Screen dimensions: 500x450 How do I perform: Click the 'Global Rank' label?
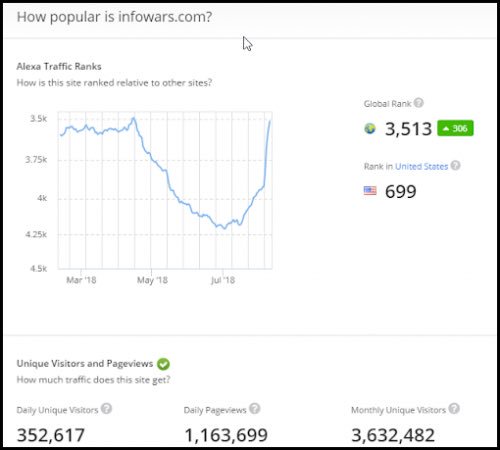click(387, 104)
